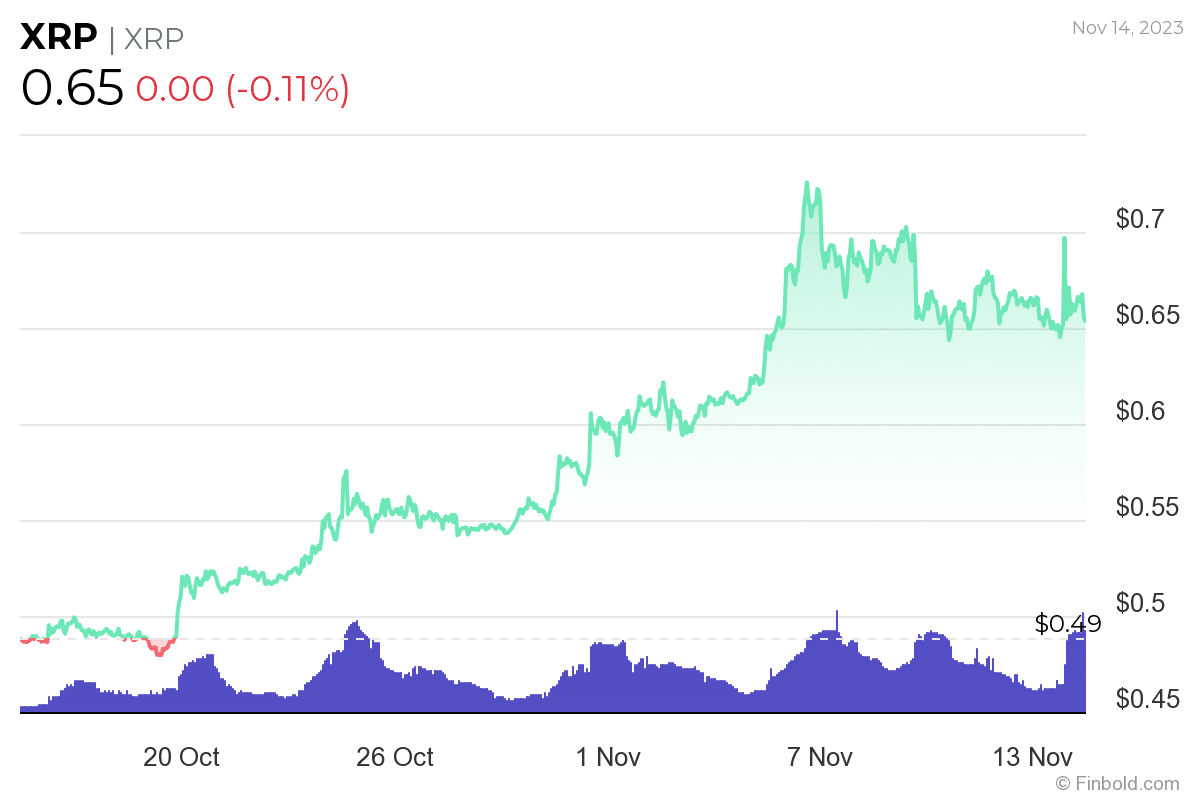This screenshot has height=800, width=1200.
Task: Click the $0.49 baseline price label
Action: pyautogui.click(x=1067, y=625)
